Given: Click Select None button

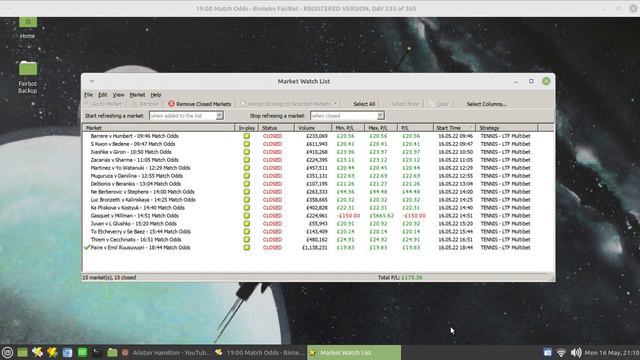Looking at the screenshot, I should (x=405, y=104).
